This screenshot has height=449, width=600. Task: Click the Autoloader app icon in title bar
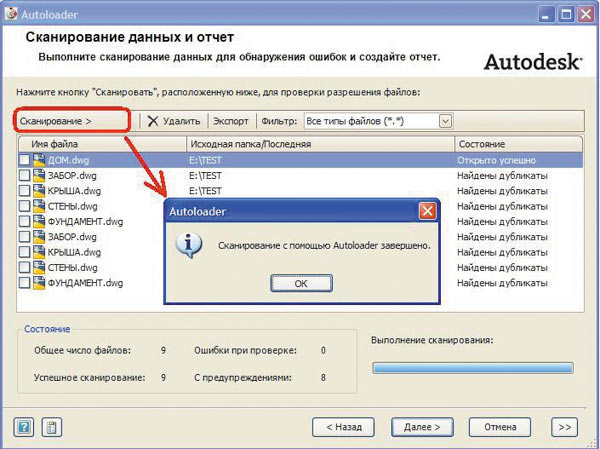tap(11, 14)
